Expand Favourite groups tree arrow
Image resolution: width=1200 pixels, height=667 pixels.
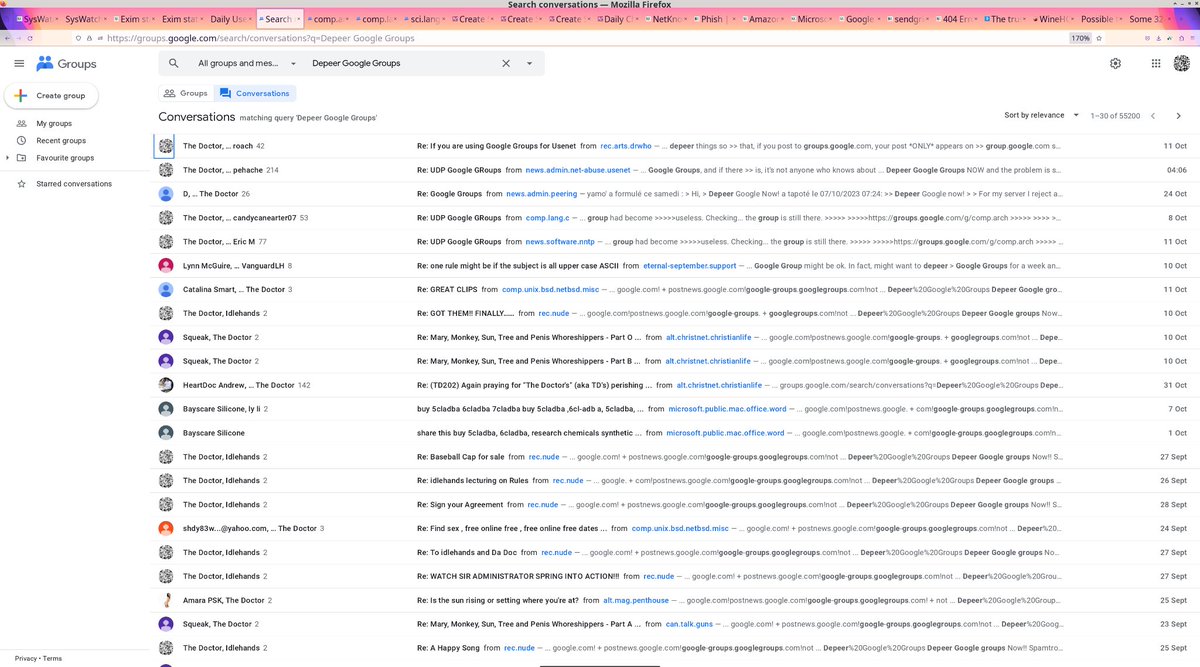coord(9,158)
